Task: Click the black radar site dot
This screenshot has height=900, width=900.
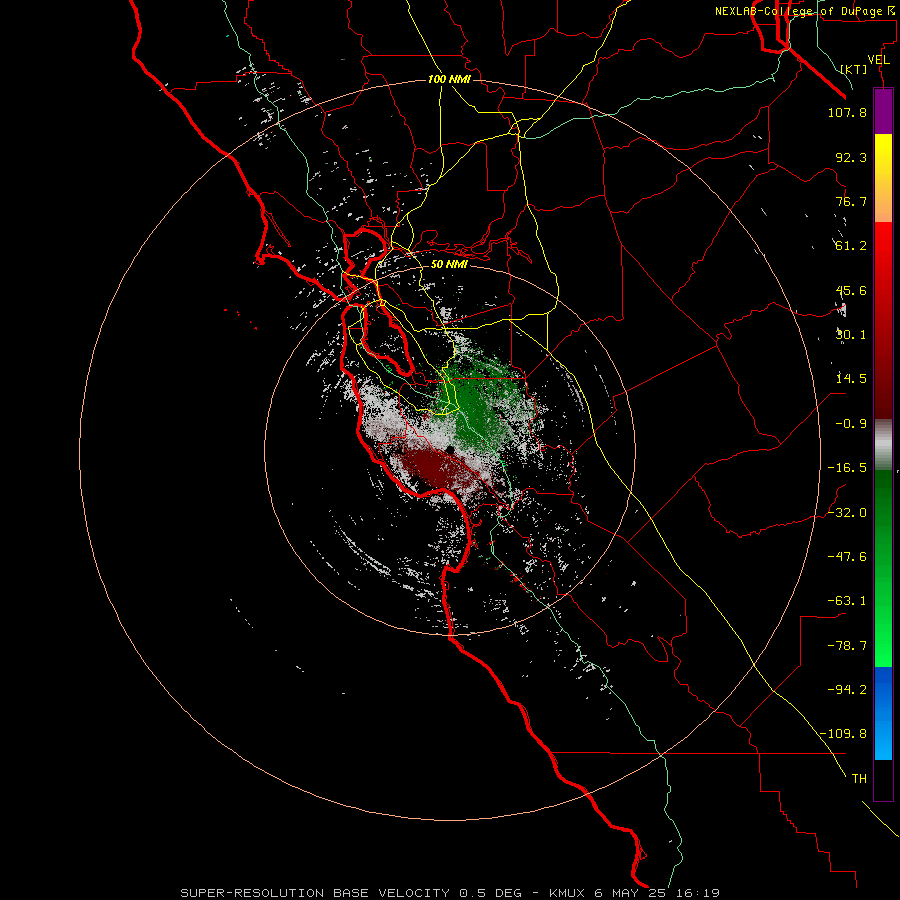Action: point(451,449)
